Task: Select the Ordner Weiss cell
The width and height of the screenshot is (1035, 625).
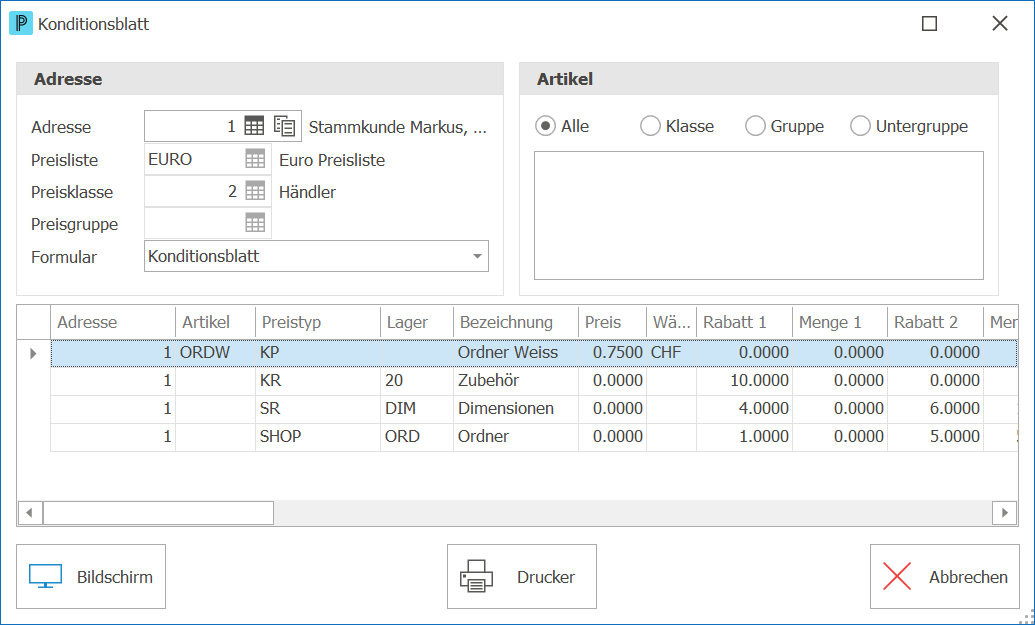Action: click(516, 352)
